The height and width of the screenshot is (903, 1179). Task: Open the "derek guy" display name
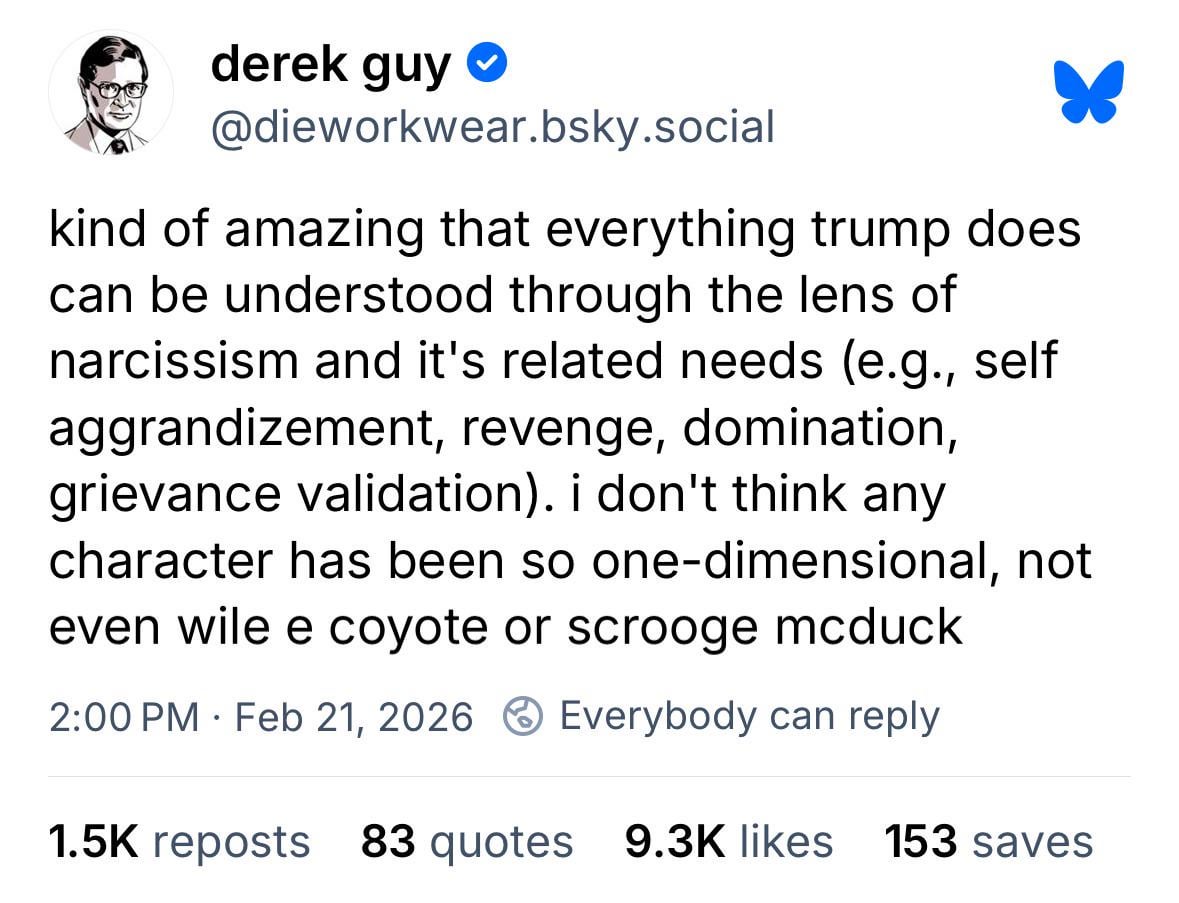[x=331, y=66]
